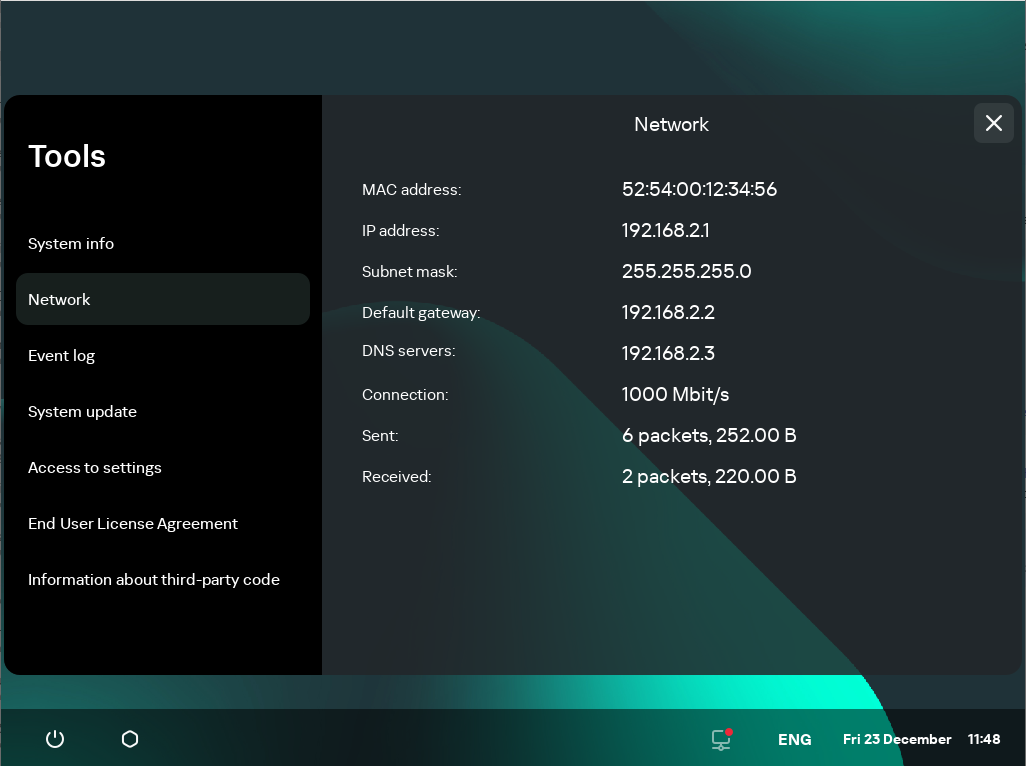Viewport: 1026px width, 766px height.
Task: Click the clock showing 11:48
Action: pos(984,739)
